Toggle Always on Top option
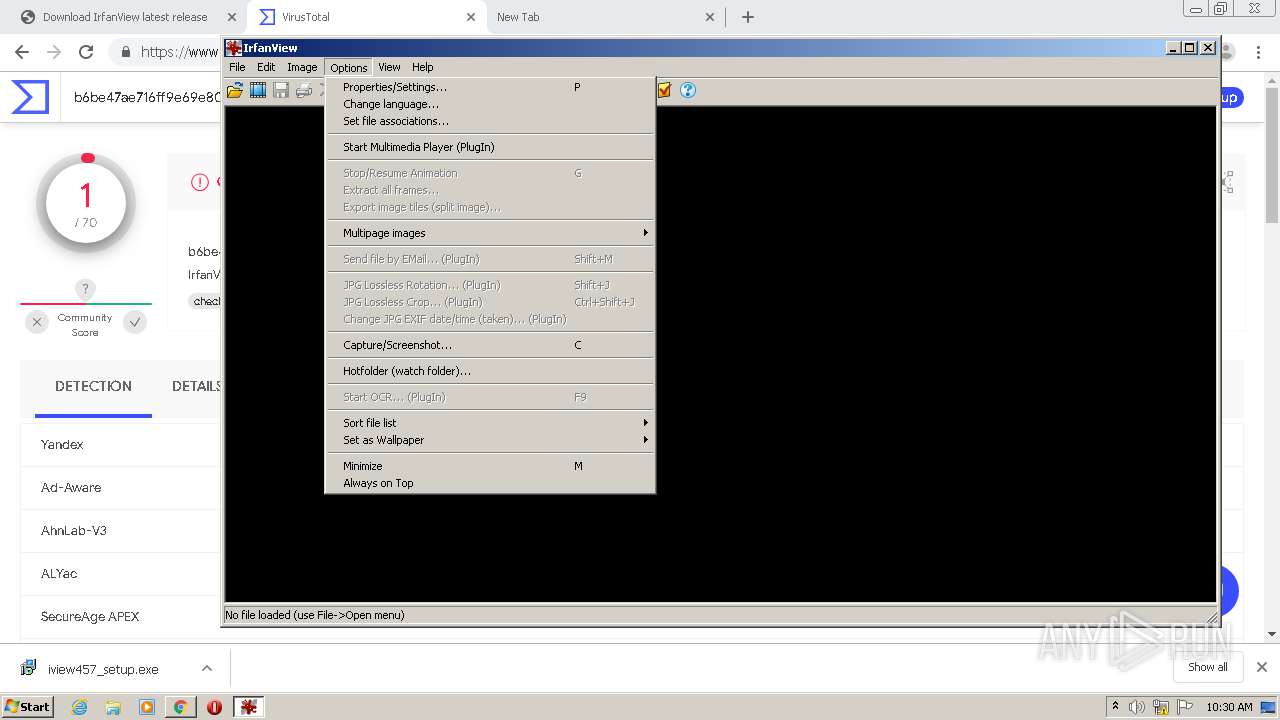Viewport: 1280px width, 720px height. click(x=490, y=483)
